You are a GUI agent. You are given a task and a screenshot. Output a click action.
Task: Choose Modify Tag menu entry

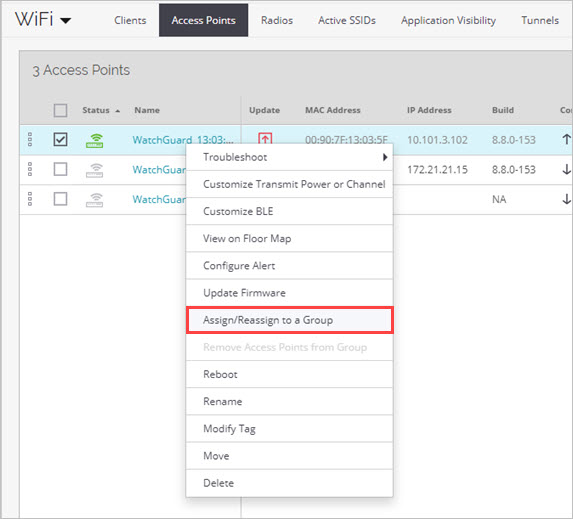289,429
